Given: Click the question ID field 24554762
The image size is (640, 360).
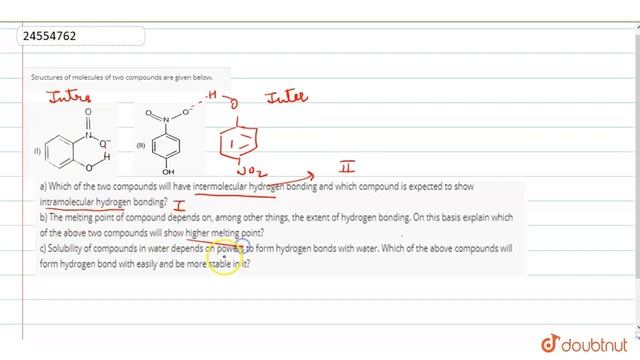Looking at the screenshot, I should (x=81, y=36).
